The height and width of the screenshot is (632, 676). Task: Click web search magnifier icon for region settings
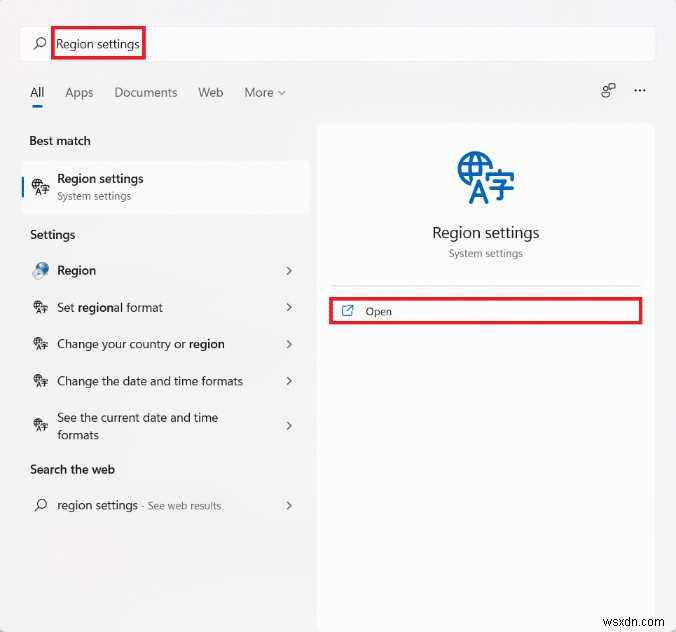pos(41,505)
